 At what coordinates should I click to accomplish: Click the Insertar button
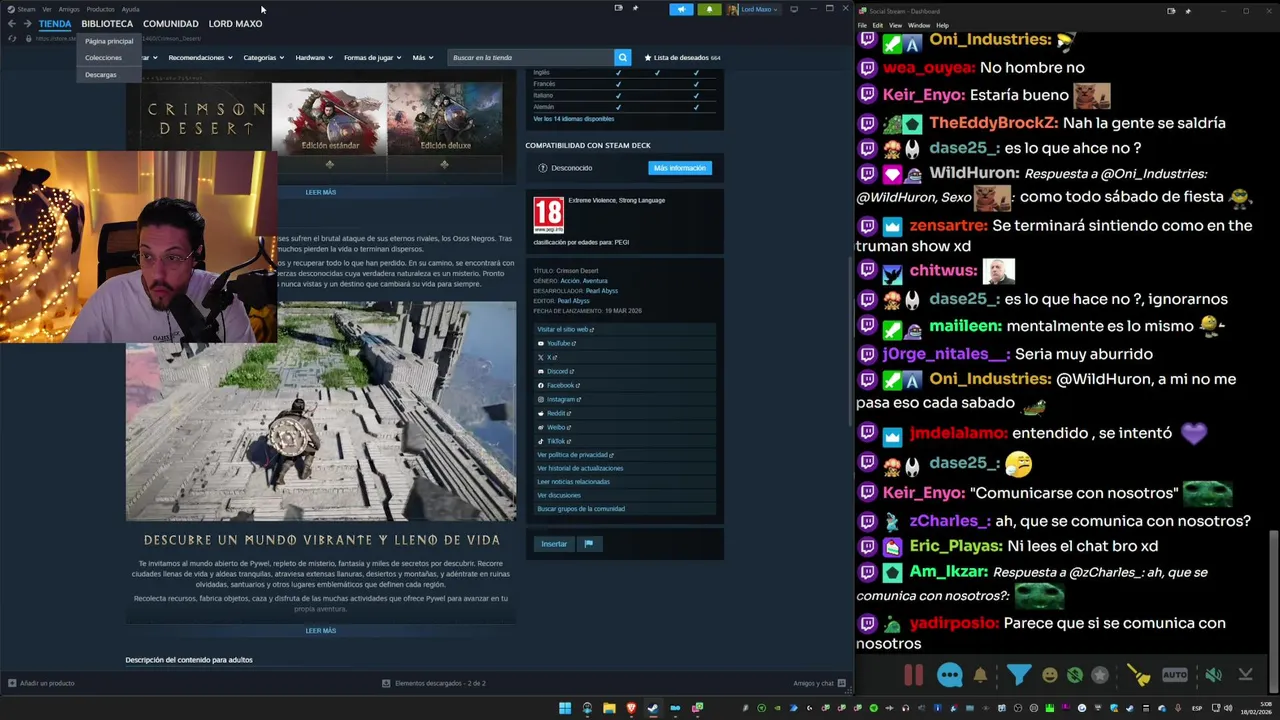pyautogui.click(x=554, y=544)
